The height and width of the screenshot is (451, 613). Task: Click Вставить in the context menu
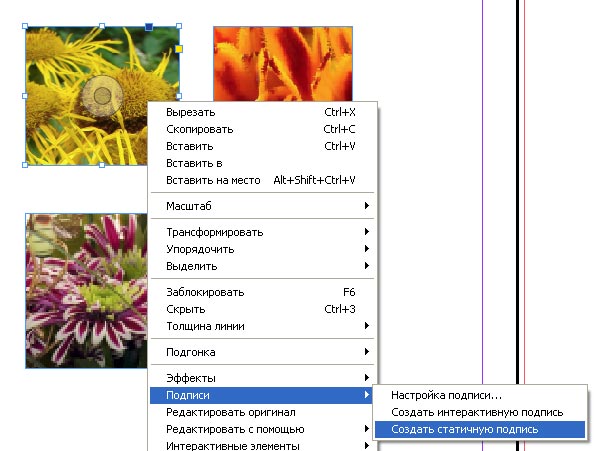coord(262,146)
